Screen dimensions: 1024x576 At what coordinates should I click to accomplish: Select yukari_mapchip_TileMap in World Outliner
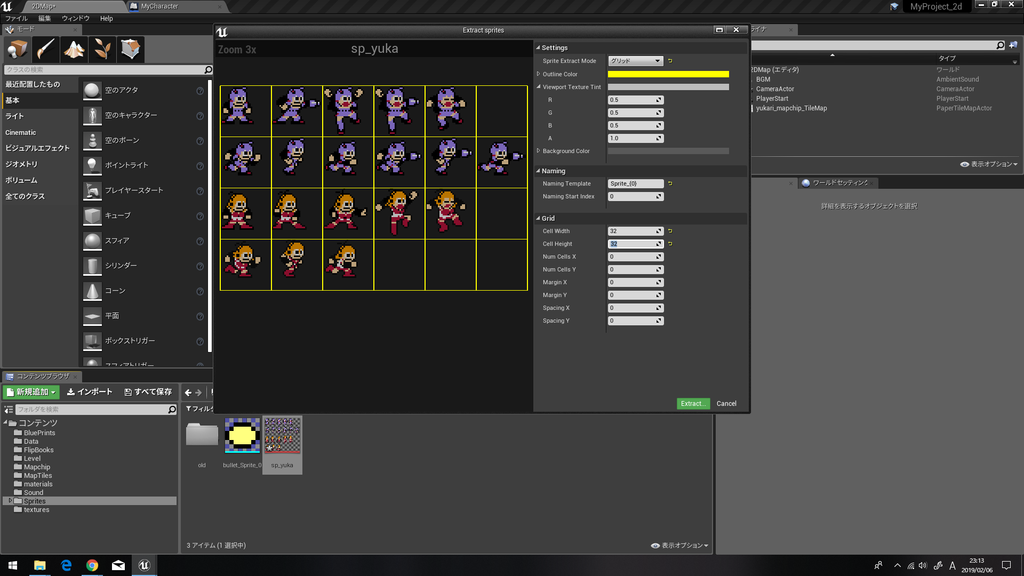(x=791, y=108)
